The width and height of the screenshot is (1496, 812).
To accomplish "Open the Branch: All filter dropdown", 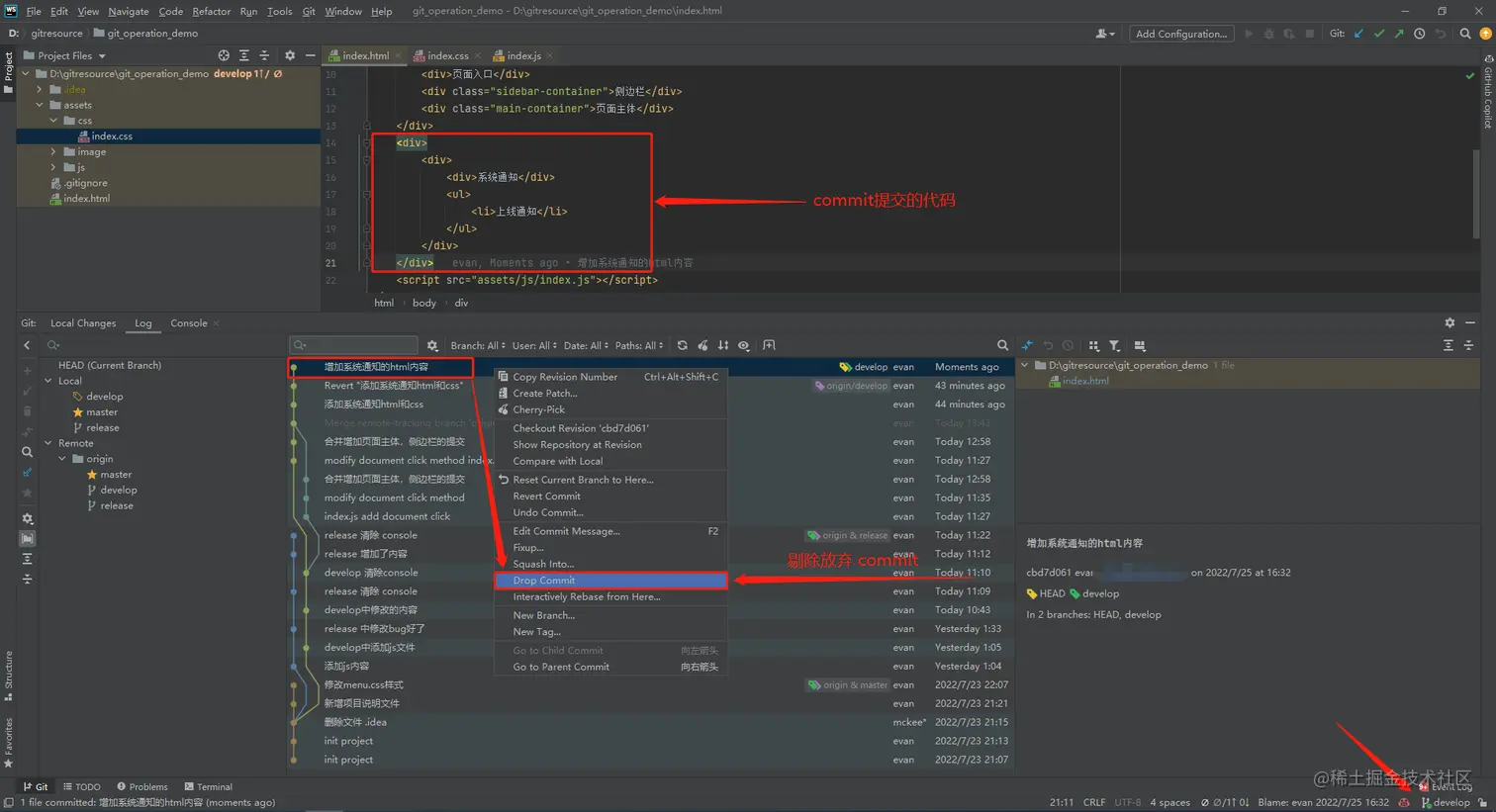I will click(x=478, y=345).
